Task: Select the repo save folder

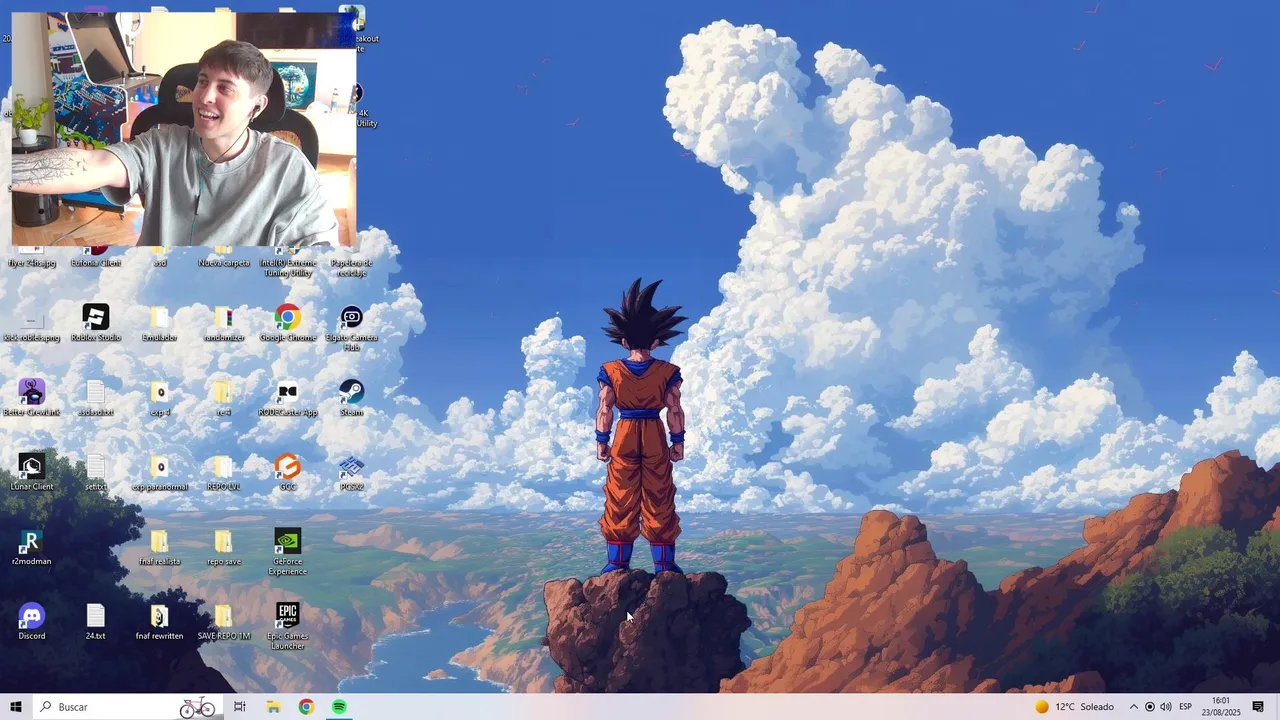Action: click(224, 547)
